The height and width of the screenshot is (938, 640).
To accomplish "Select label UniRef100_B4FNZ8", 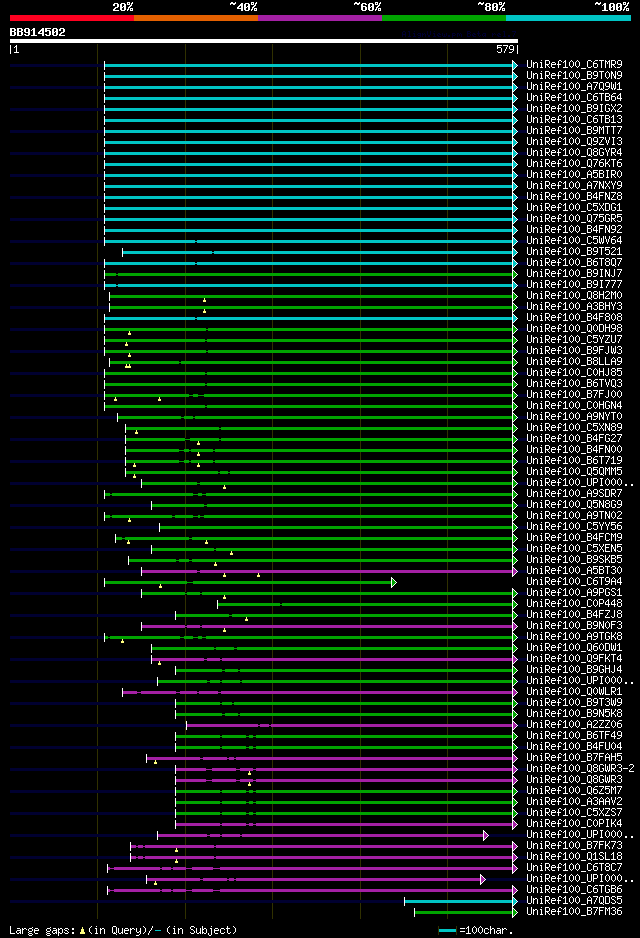I will click(x=574, y=196).
